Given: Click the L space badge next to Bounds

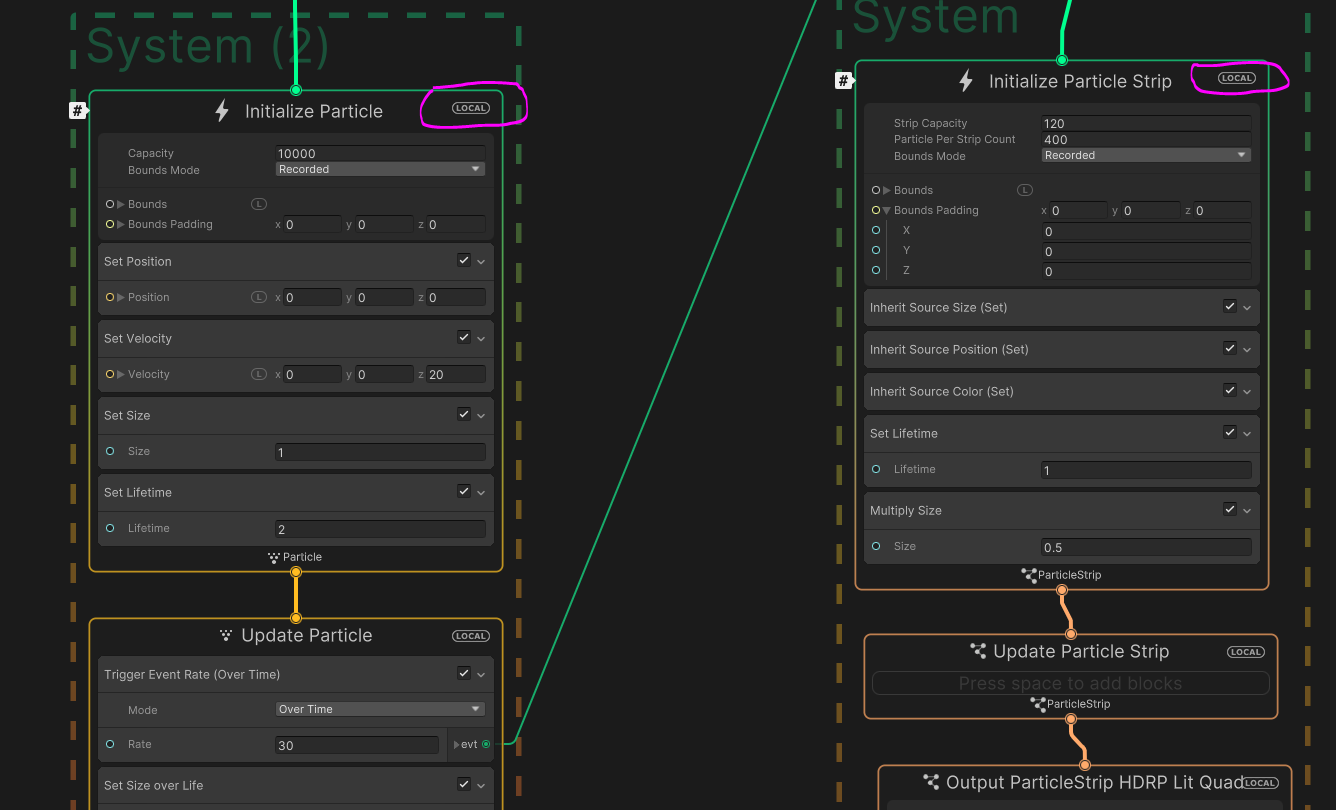Looking at the screenshot, I should 258,204.
